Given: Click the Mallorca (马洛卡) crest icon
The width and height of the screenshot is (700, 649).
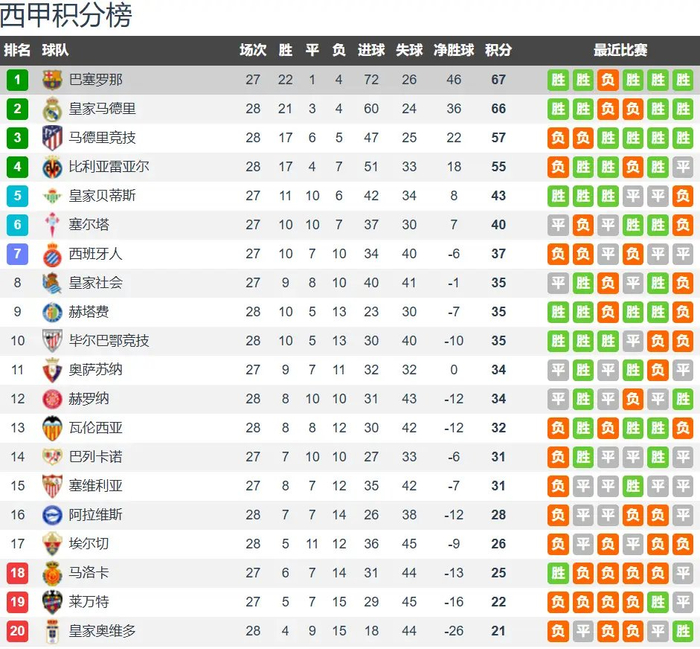Looking at the screenshot, I should coord(52,573).
